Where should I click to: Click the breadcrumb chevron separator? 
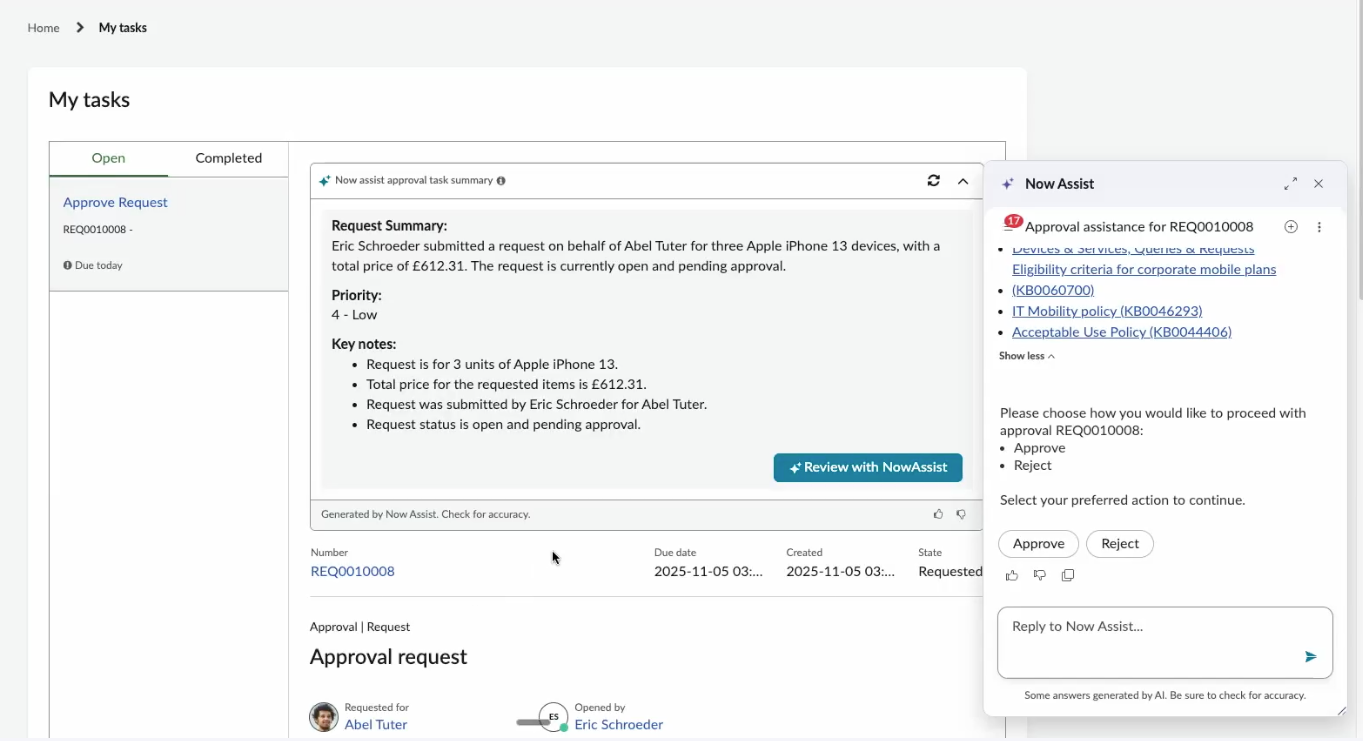click(x=80, y=28)
